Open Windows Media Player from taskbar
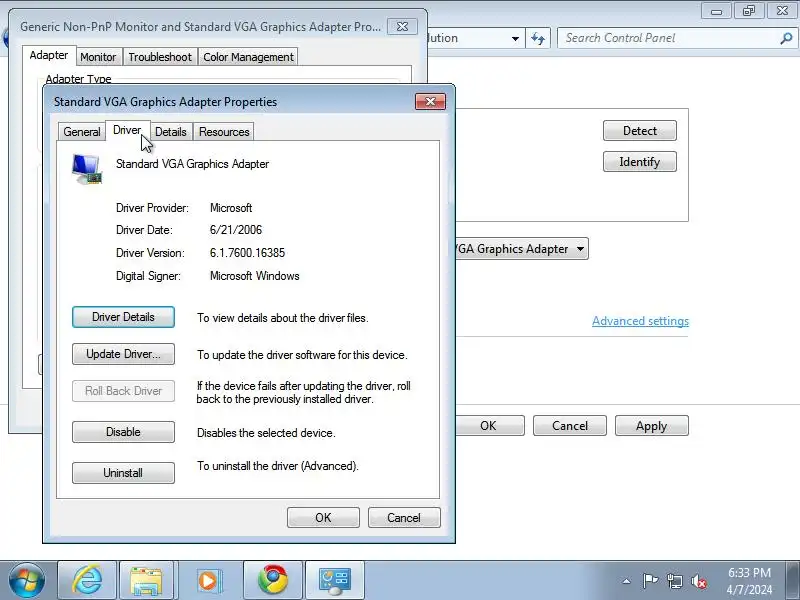The image size is (800, 600). (x=209, y=580)
